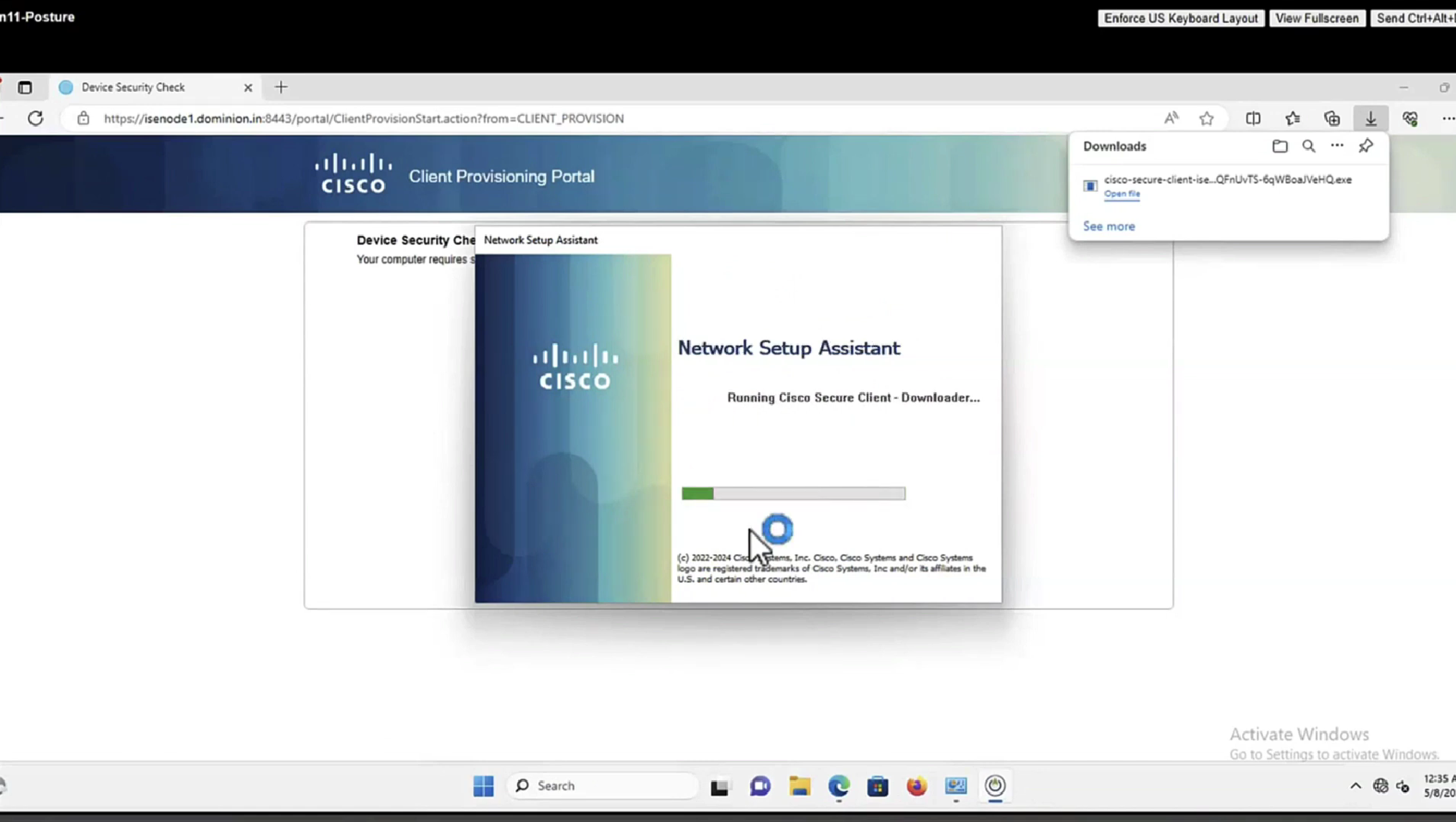The image size is (1456, 822).
Task: Search downloads with magnifier icon
Action: (x=1309, y=147)
